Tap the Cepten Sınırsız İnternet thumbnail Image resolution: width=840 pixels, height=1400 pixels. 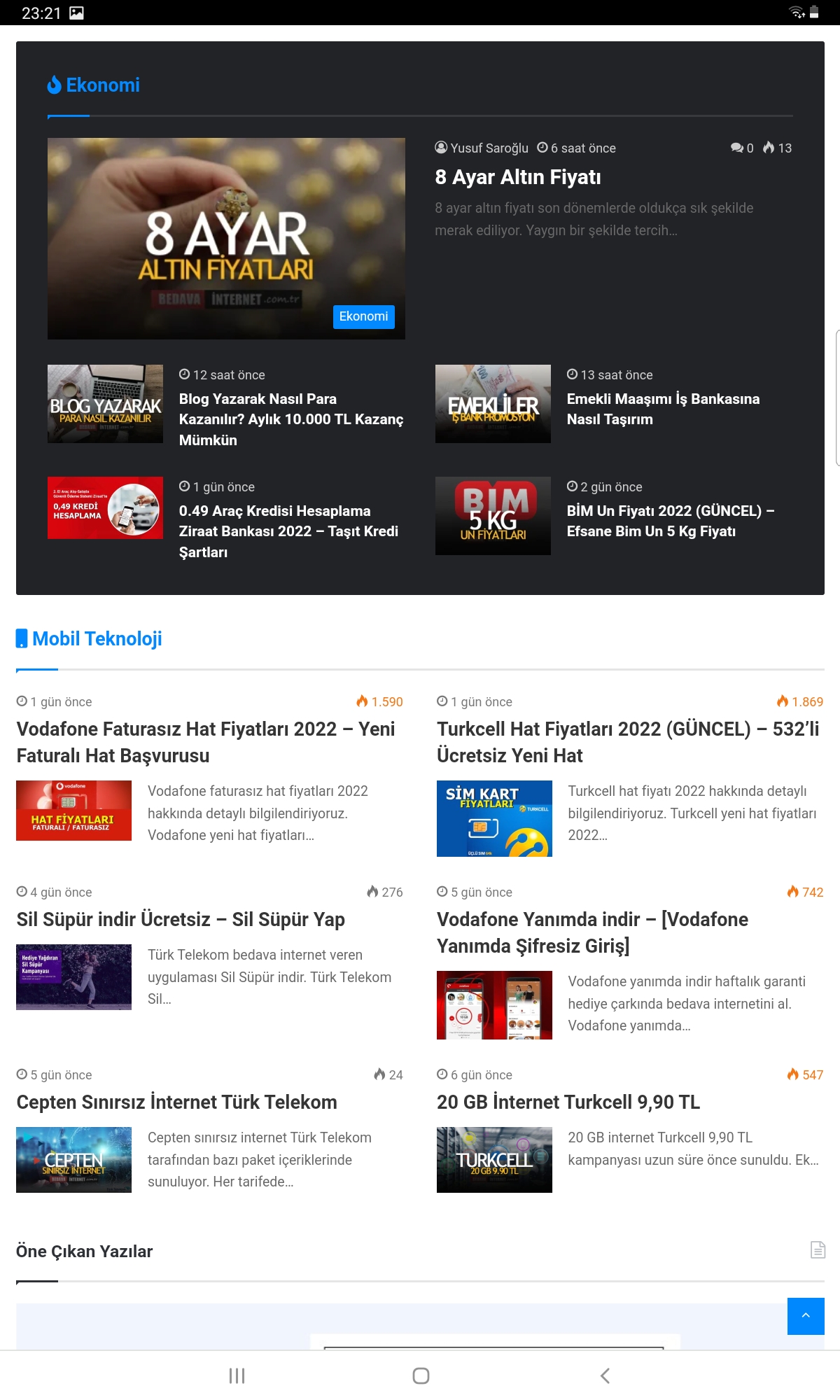[x=73, y=1160]
